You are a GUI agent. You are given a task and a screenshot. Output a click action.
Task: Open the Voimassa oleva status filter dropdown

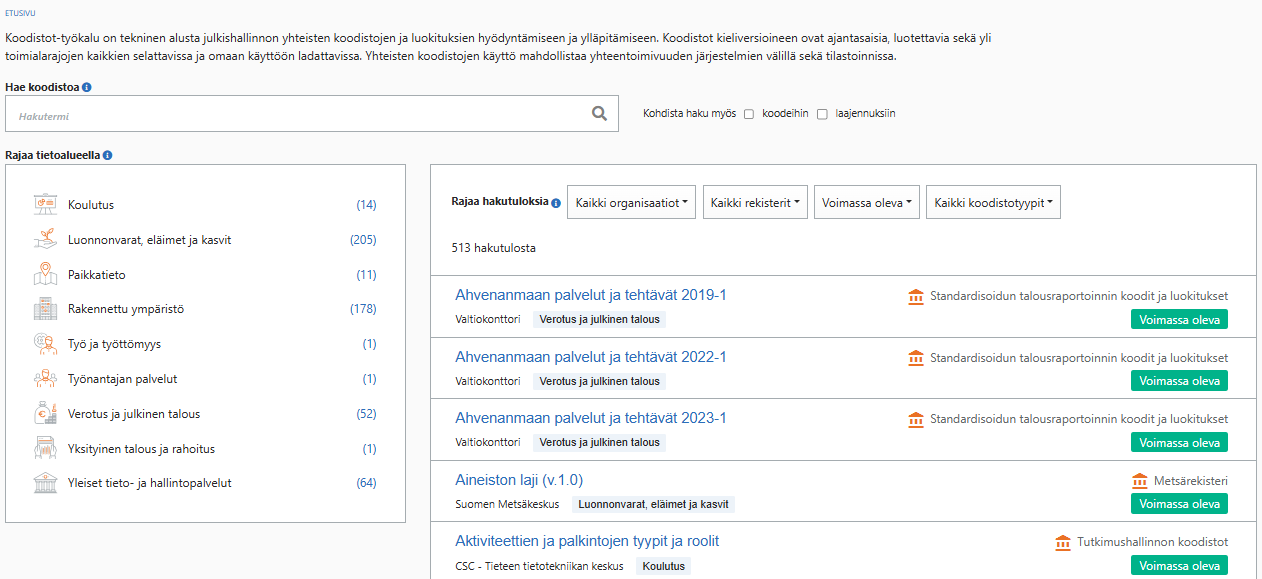[866, 203]
